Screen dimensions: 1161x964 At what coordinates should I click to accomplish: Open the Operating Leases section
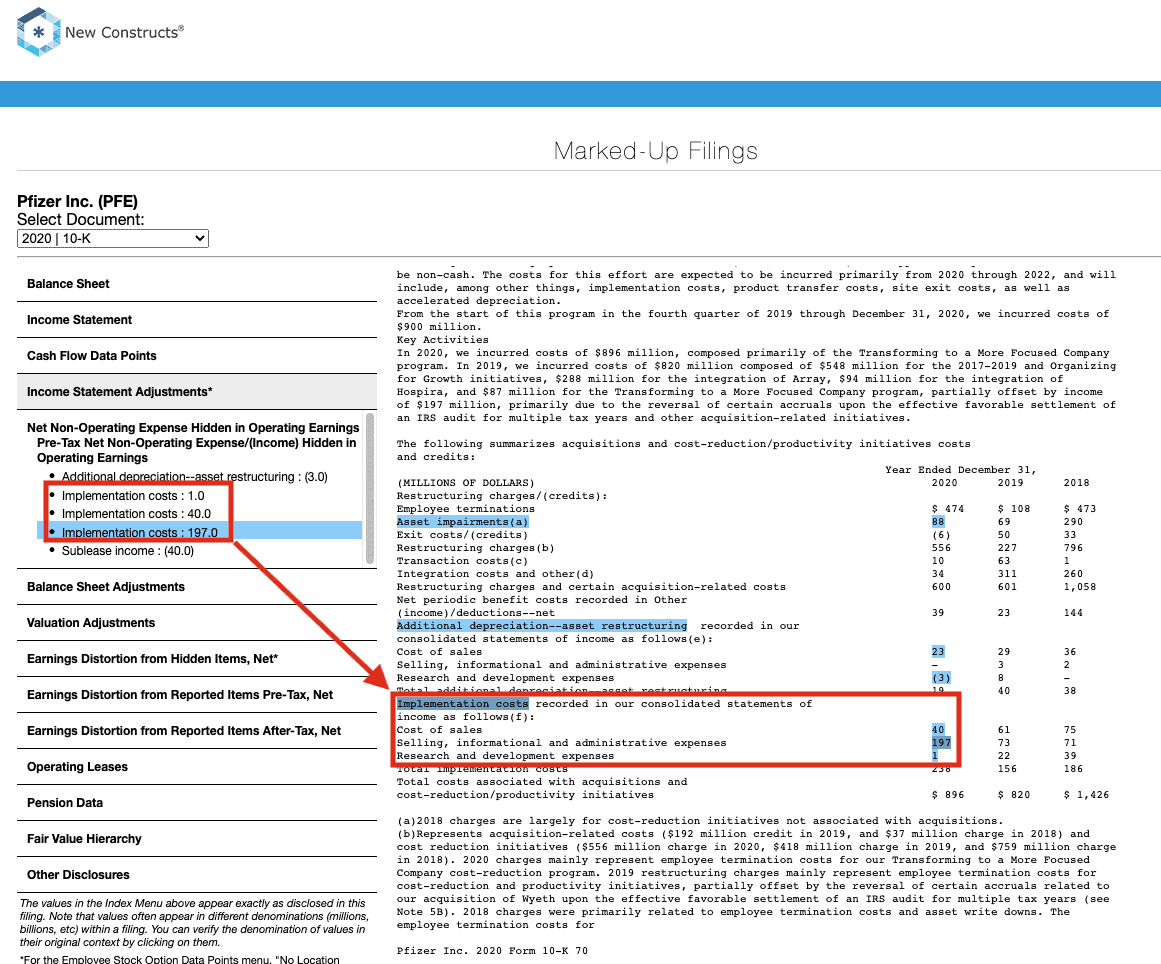click(197, 767)
